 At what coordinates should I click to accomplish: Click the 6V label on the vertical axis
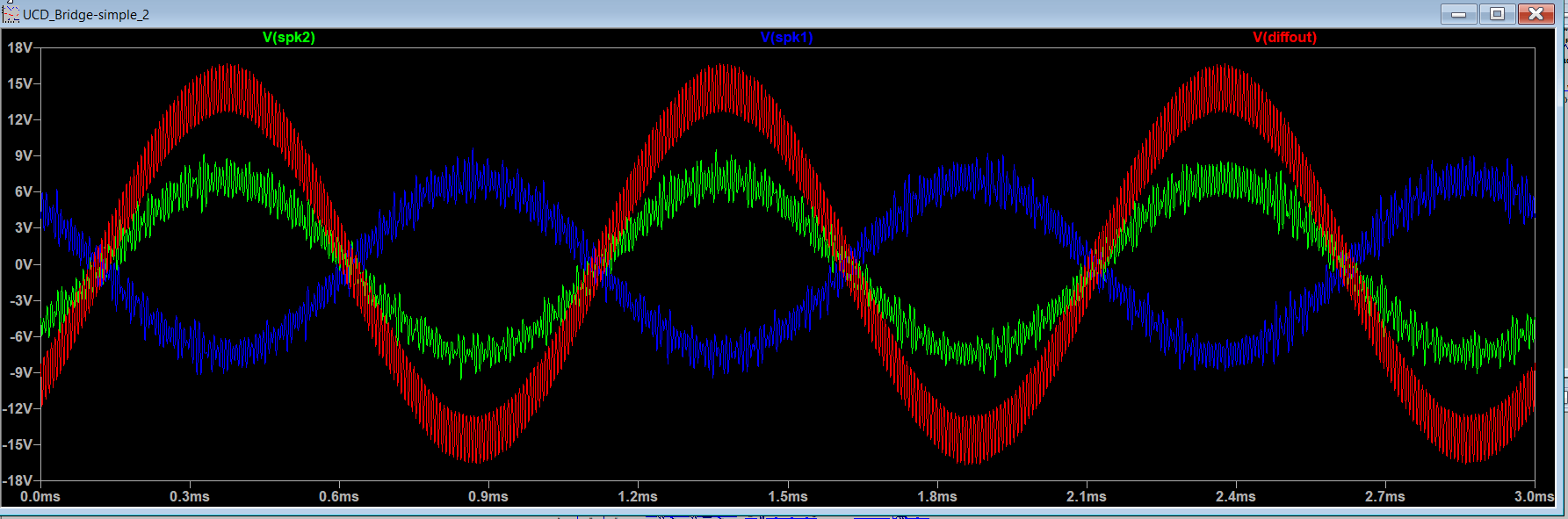(x=23, y=191)
